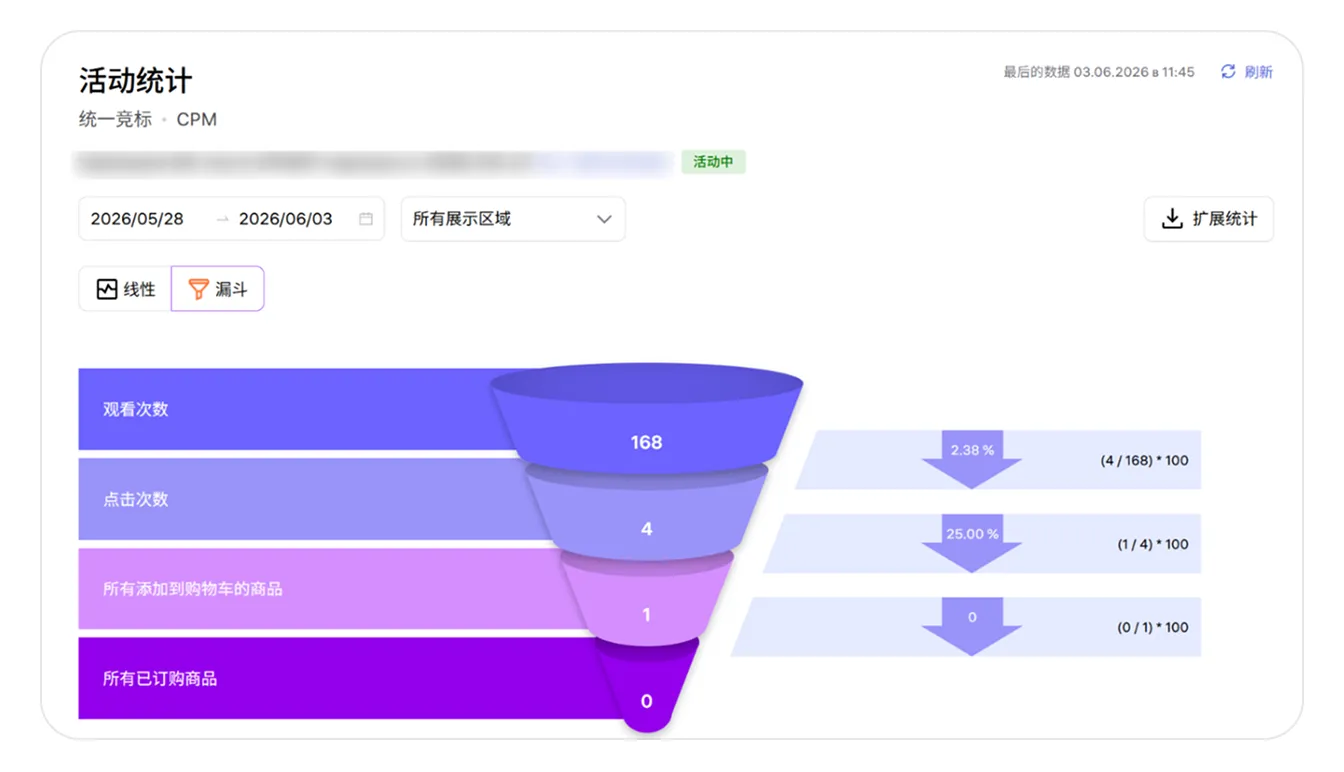The image size is (1344, 772).
Task: Expand the 所有展示区域 dropdown
Action: [x=513, y=219]
